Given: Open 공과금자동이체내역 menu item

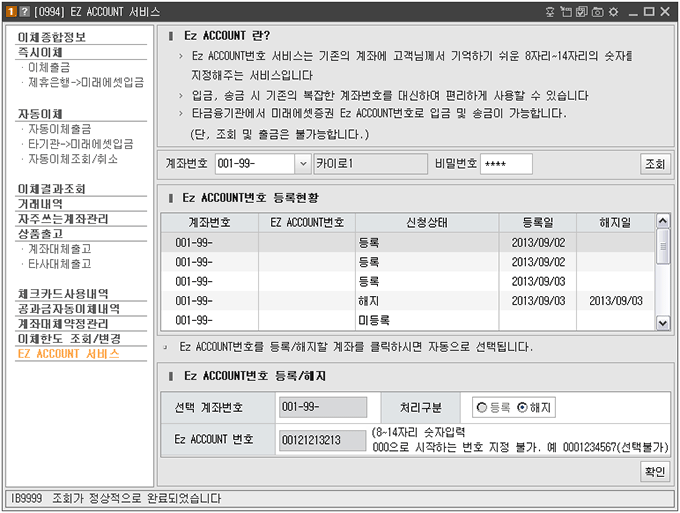Looking at the screenshot, I should [x=69, y=309].
